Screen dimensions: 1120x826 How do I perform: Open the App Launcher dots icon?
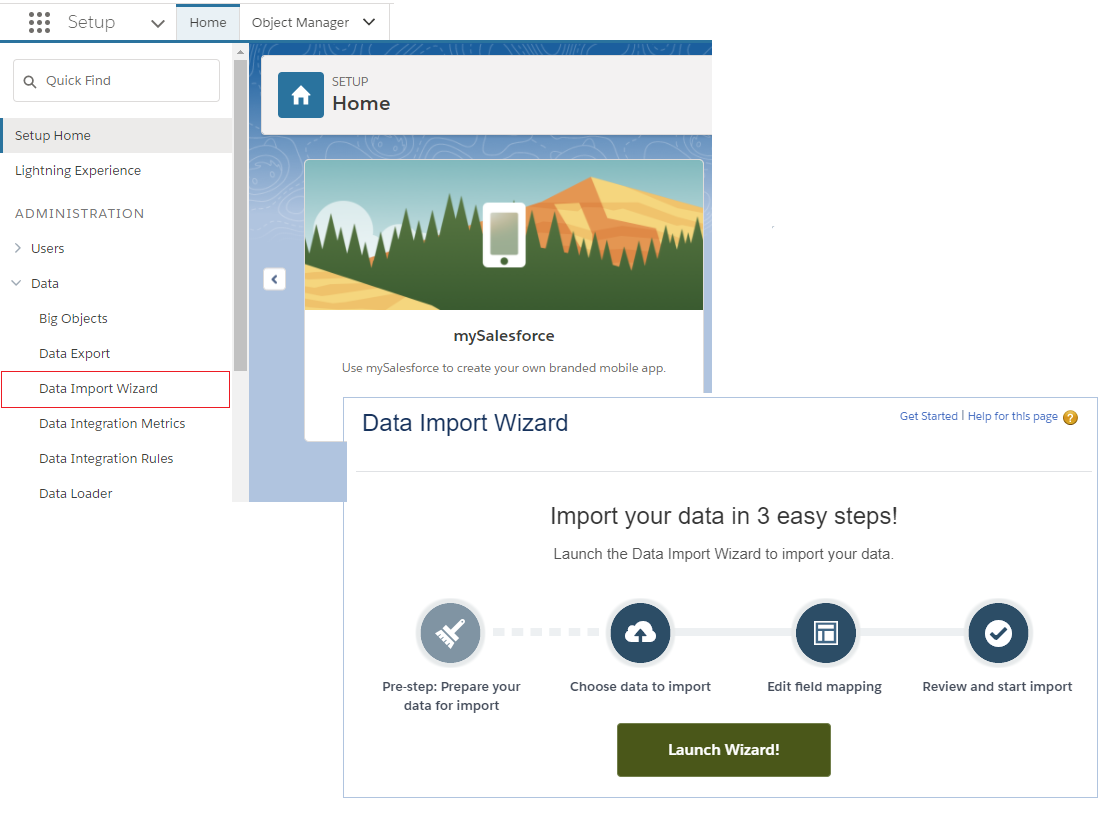pos(39,22)
